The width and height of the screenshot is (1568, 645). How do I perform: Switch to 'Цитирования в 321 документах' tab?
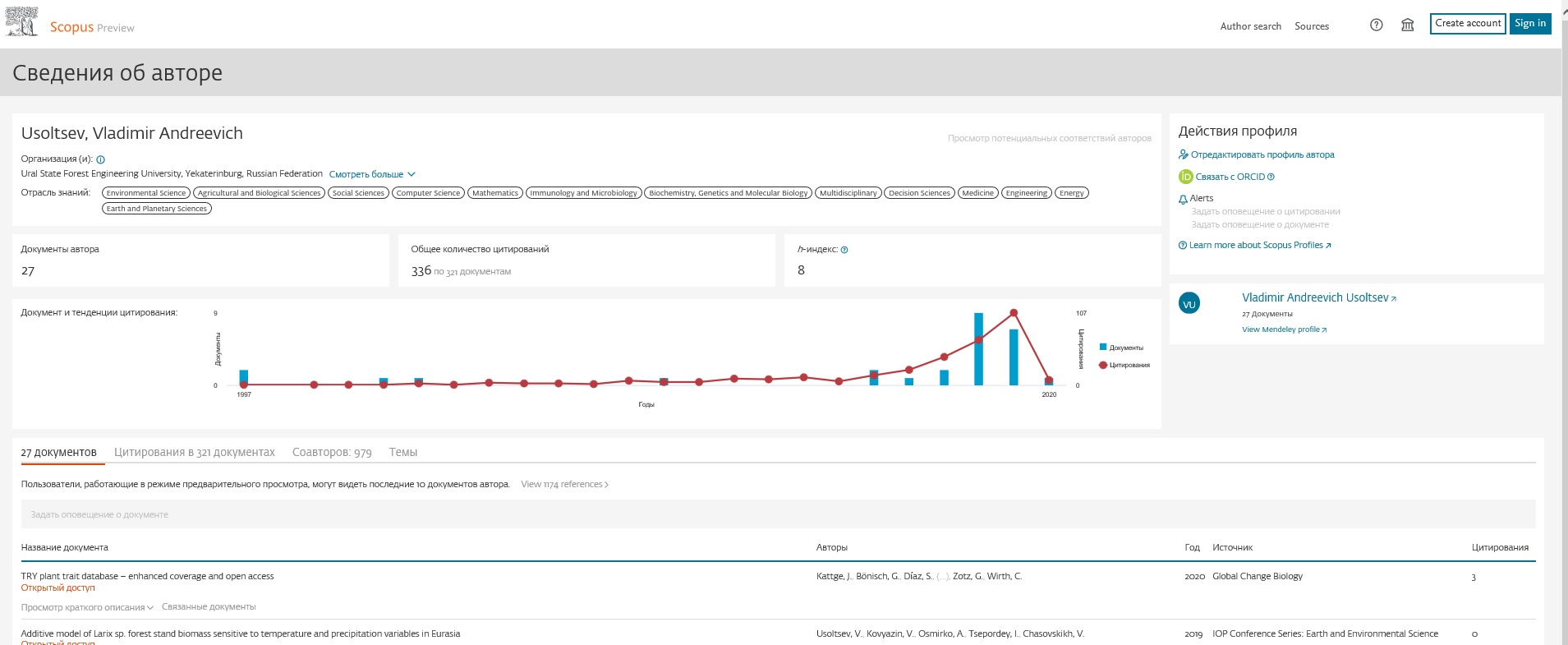[194, 452]
